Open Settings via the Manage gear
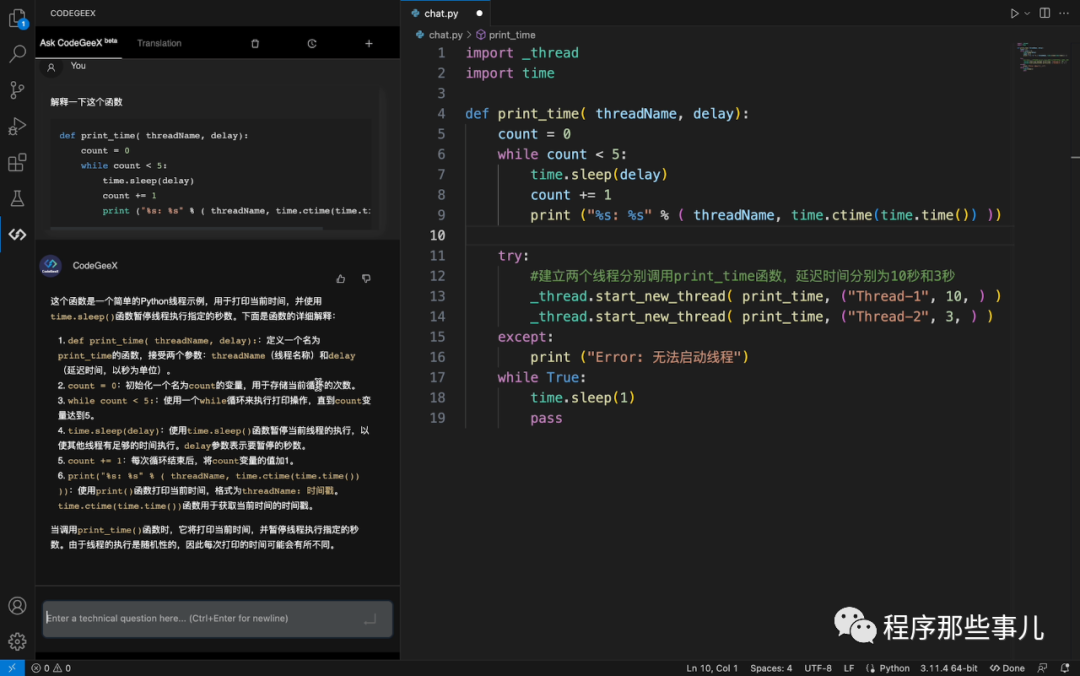The width and height of the screenshot is (1080, 676). coord(17,641)
